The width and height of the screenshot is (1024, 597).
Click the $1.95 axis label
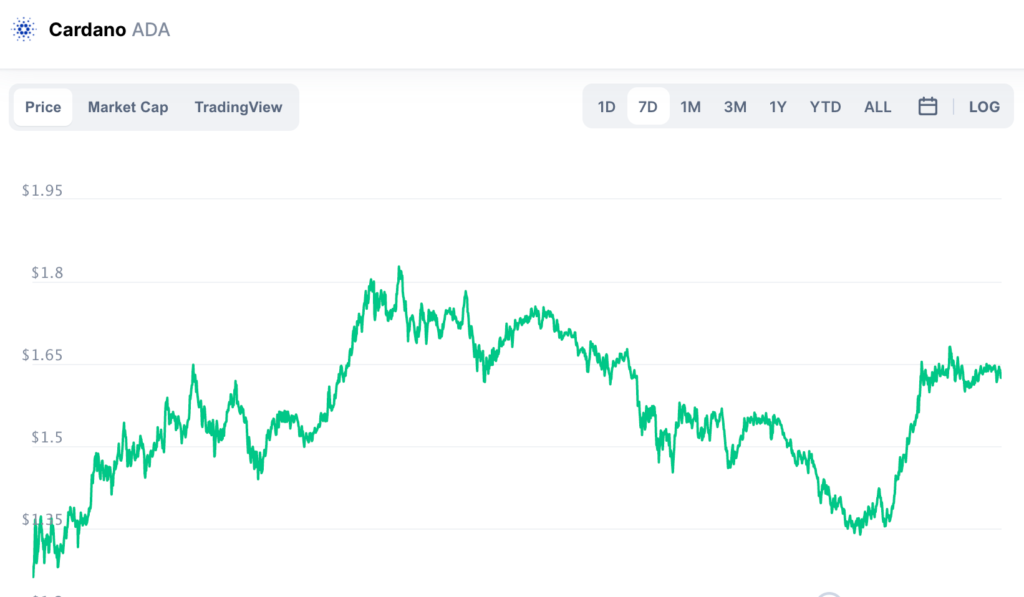tap(42, 191)
